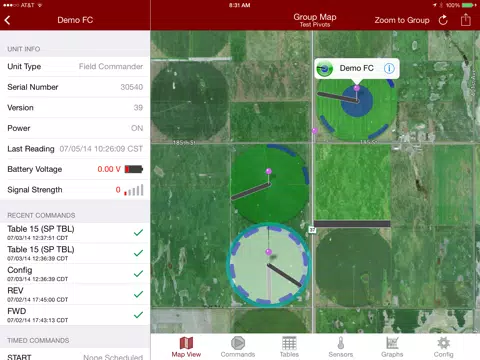This screenshot has height=360, width=480.
Task: Tap the Demo FC panel title
Action: pos(75,20)
